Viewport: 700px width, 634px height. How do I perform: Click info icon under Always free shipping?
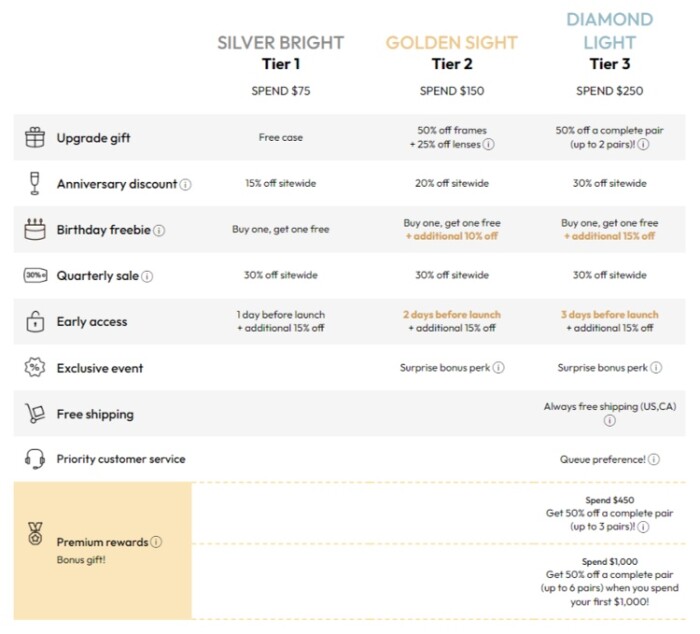click(610, 421)
